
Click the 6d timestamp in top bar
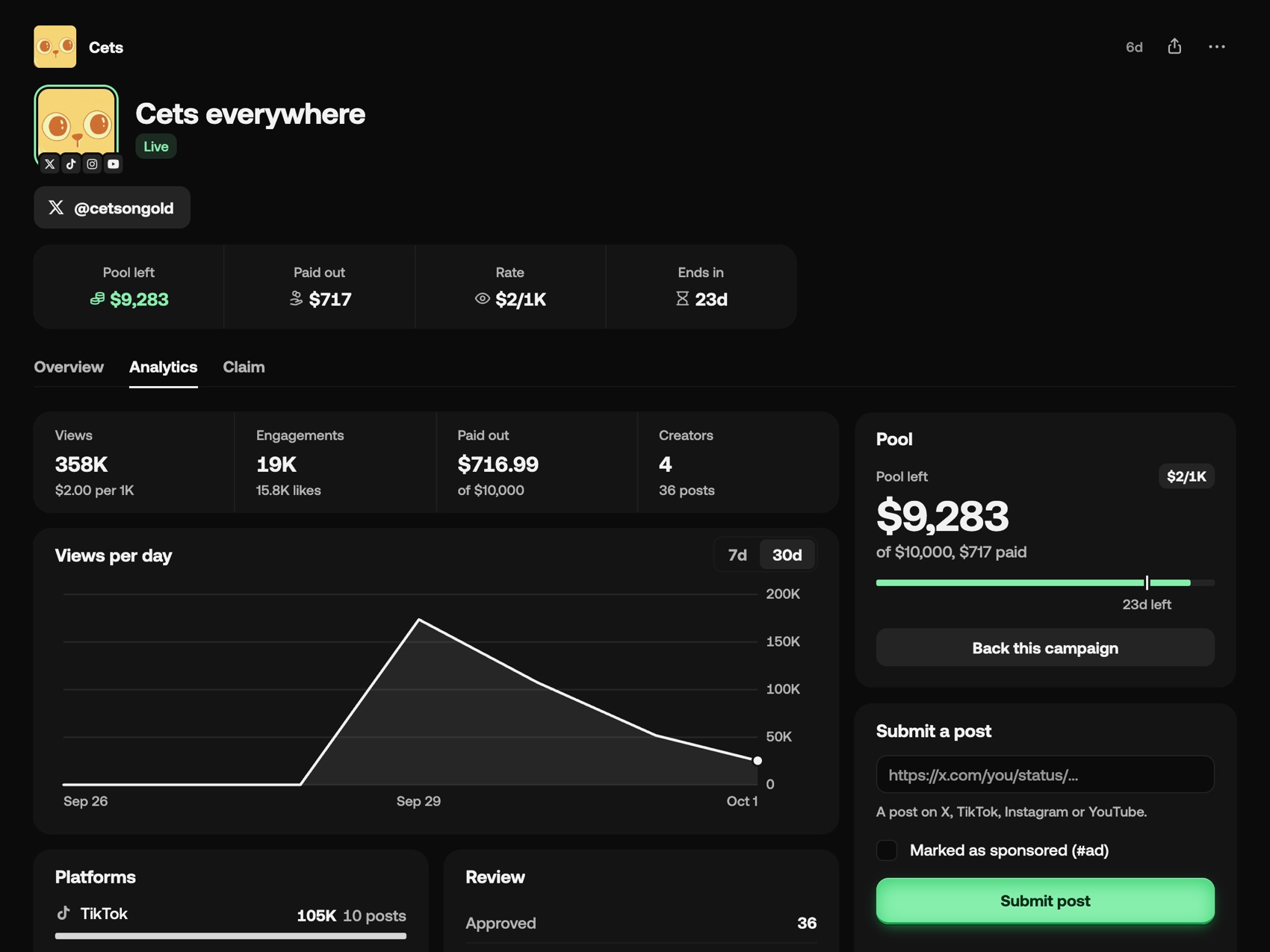pos(1134,47)
